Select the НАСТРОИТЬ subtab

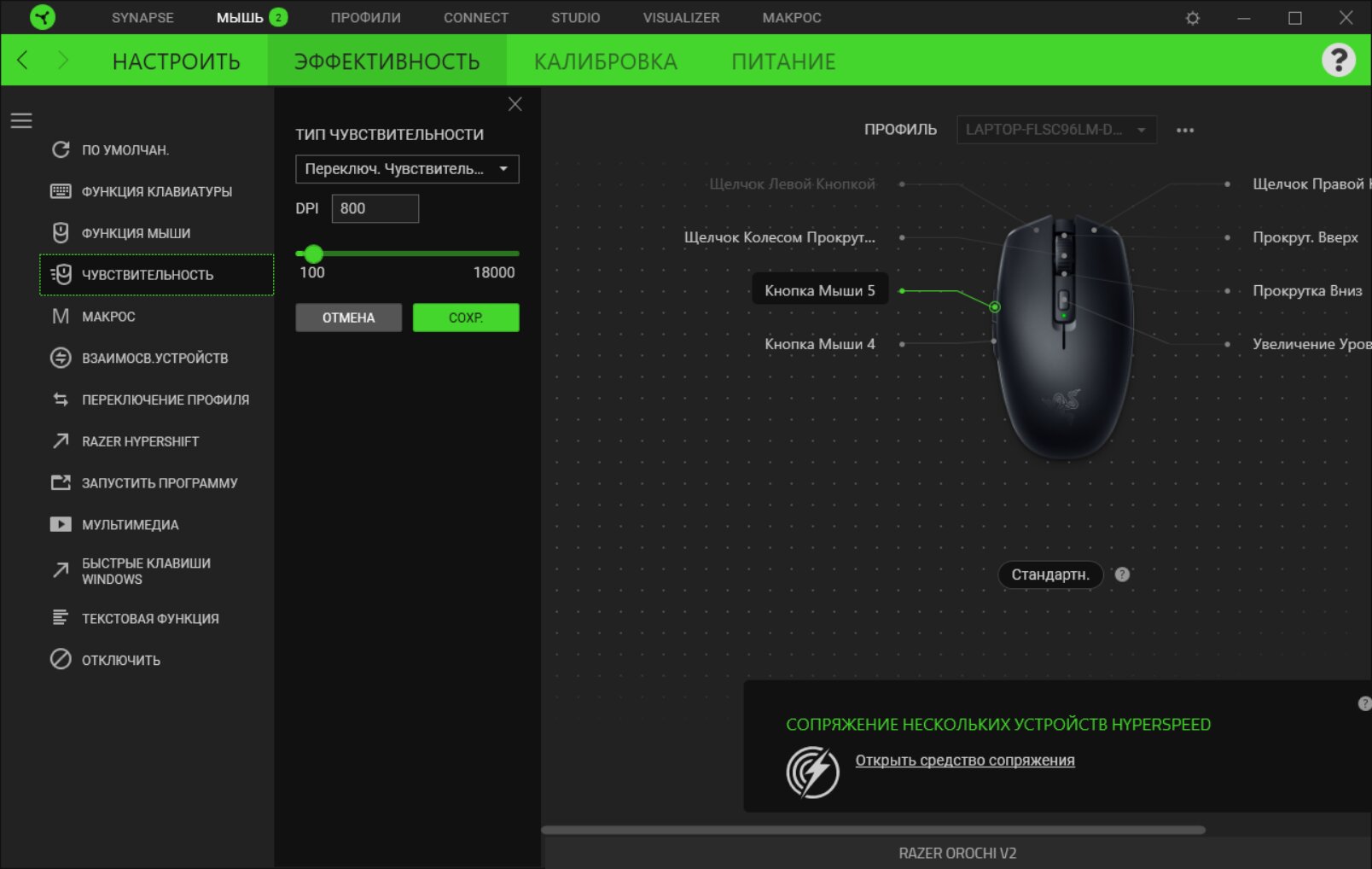[177, 61]
